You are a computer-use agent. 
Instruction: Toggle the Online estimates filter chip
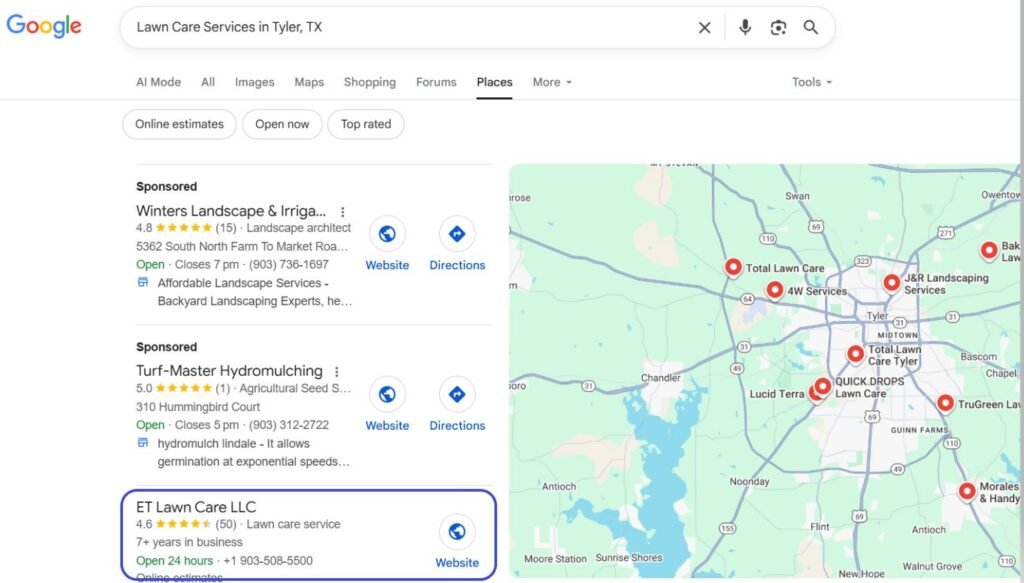coord(180,124)
